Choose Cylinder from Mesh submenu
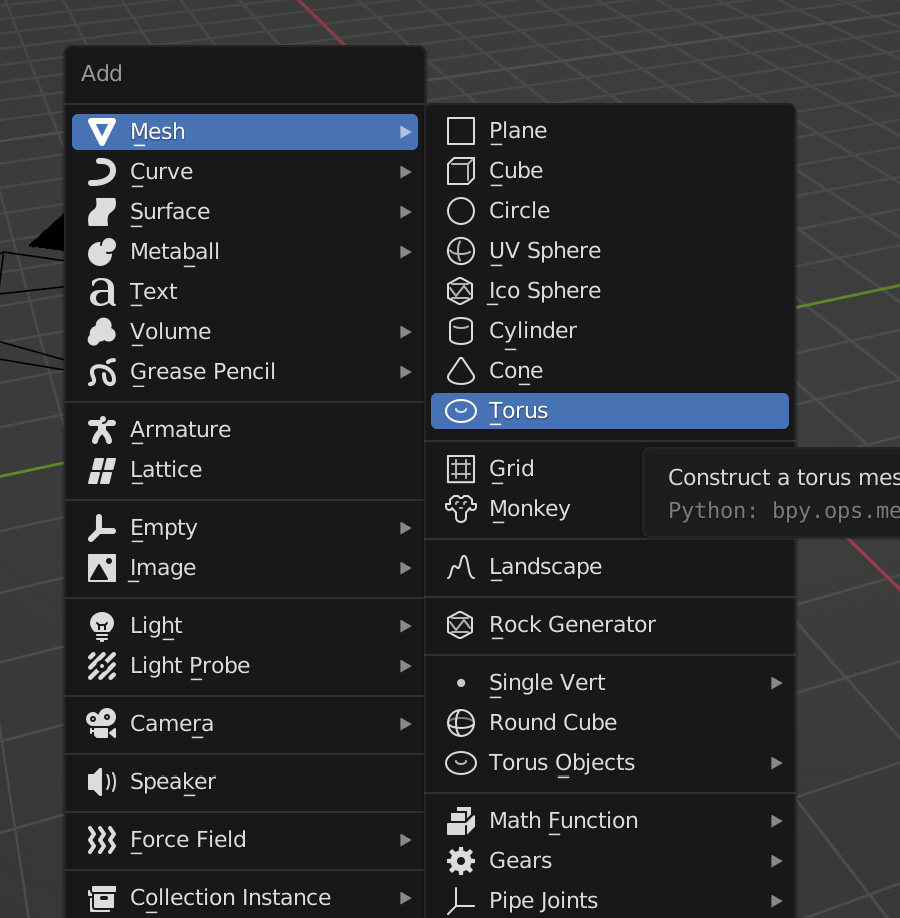This screenshot has width=900, height=918. pyautogui.click(x=610, y=331)
